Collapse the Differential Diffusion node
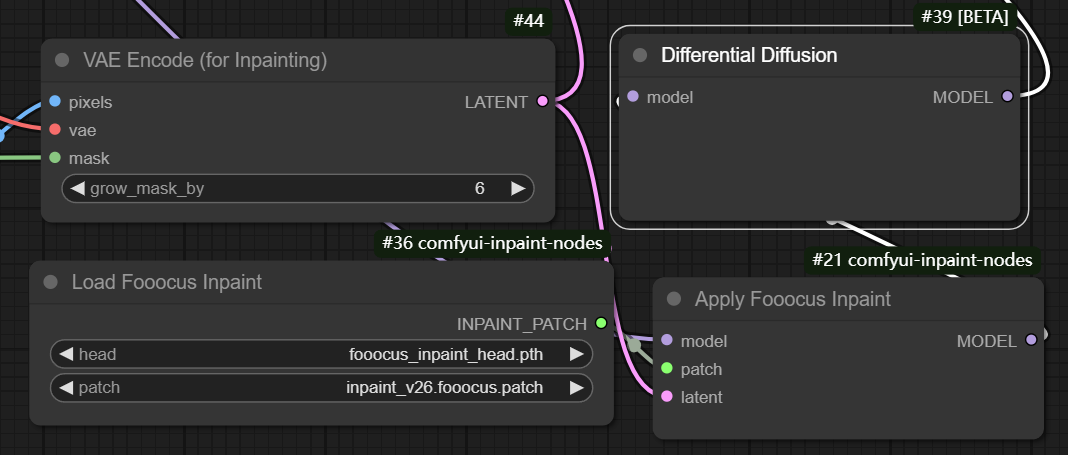Screen dimensions: 1068x455 click(x=640, y=55)
